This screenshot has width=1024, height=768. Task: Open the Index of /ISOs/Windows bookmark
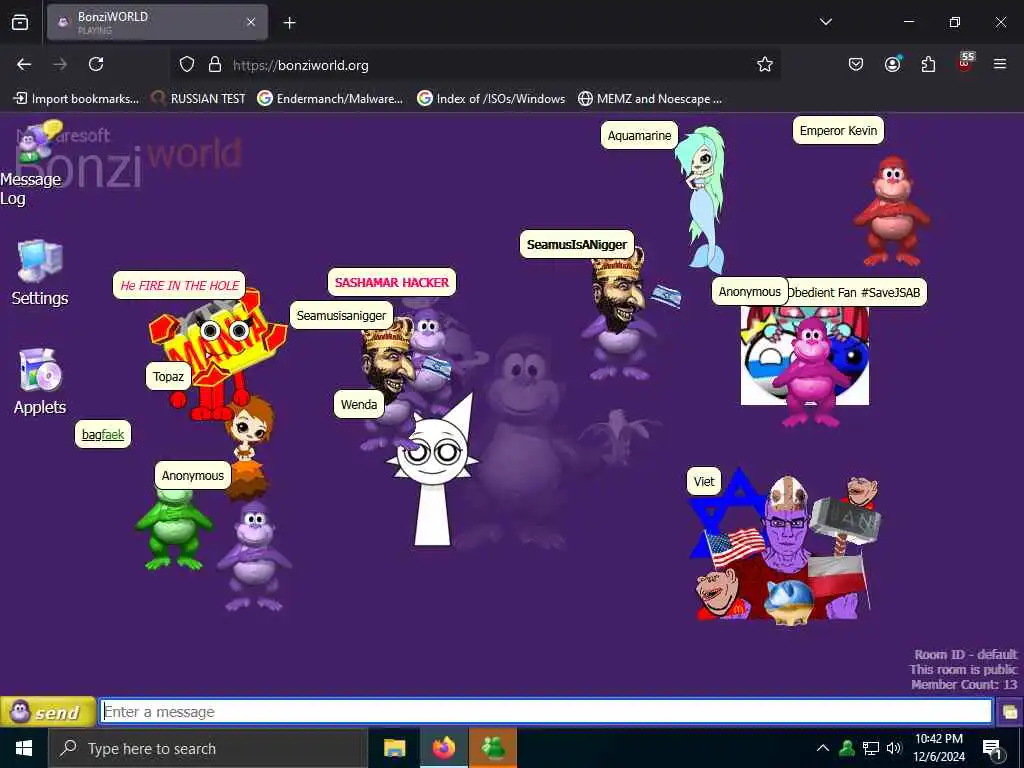pyautogui.click(x=491, y=99)
